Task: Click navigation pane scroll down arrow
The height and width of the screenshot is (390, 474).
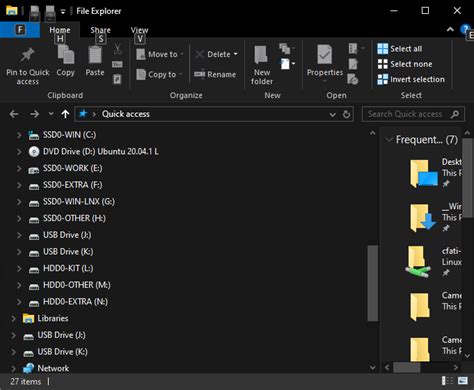Action: point(373,368)
